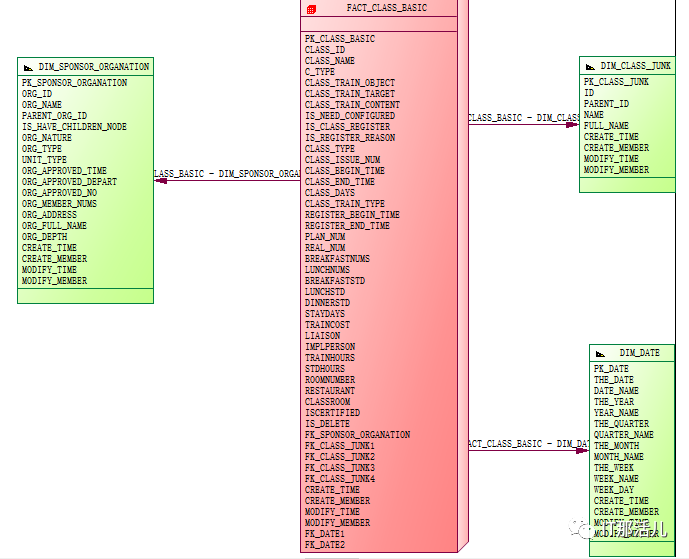Click the IS_NEED_CONFIGURED column
Screen dimensions: 689x559
point(350,116)
